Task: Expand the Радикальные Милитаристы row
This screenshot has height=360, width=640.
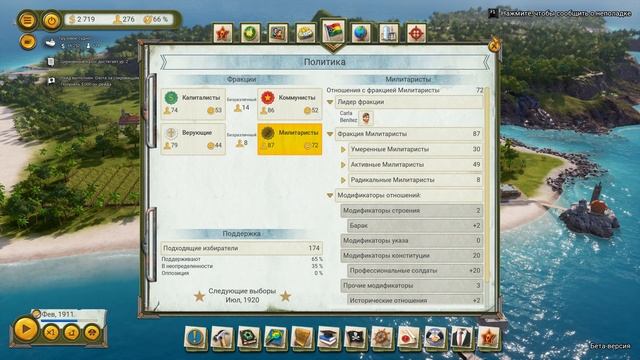Action: [x=343, y=180]
